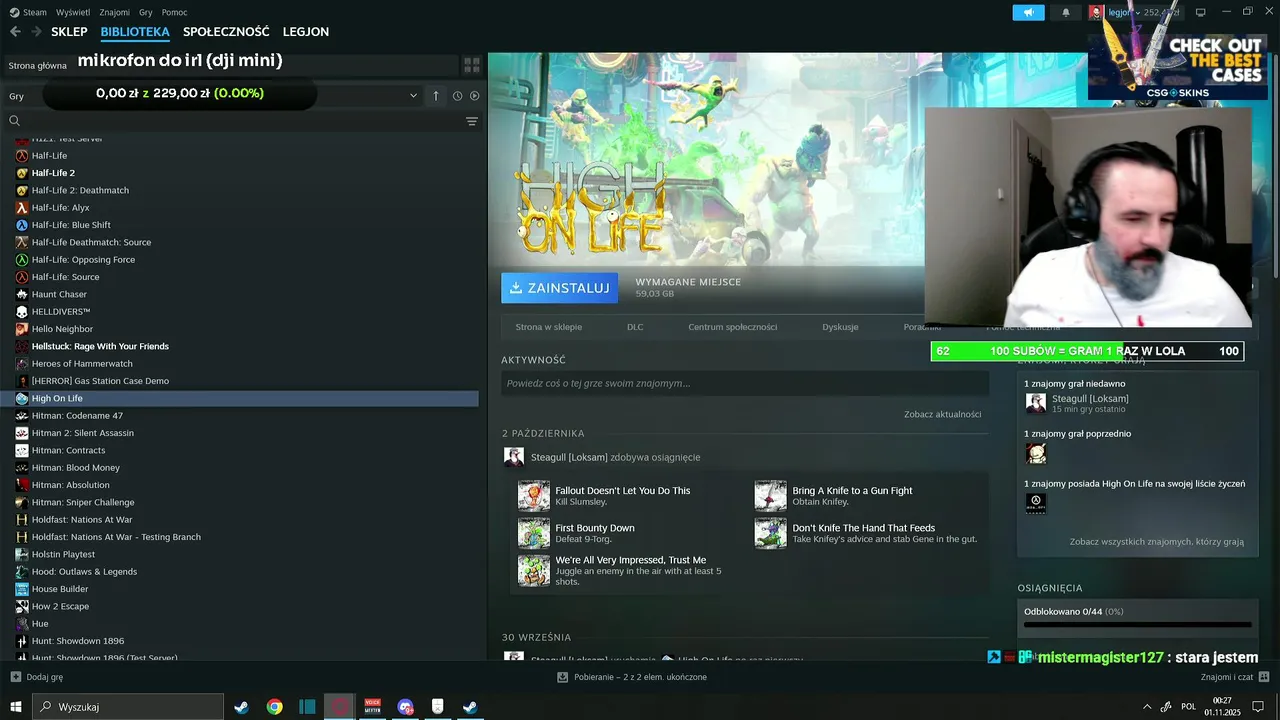
Task: Open the Gry menu
Action: coord(146,12)
